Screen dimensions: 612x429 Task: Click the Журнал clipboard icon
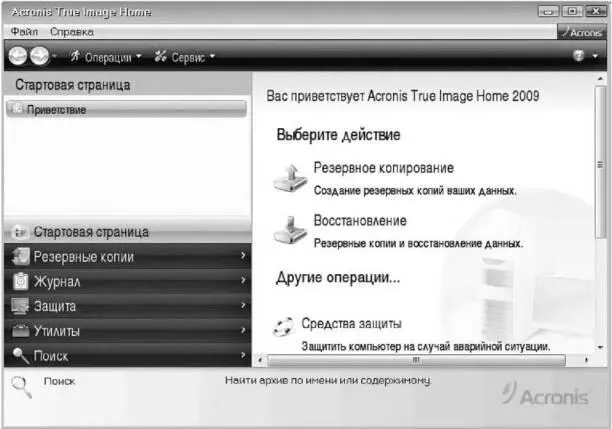click(20, 281)
